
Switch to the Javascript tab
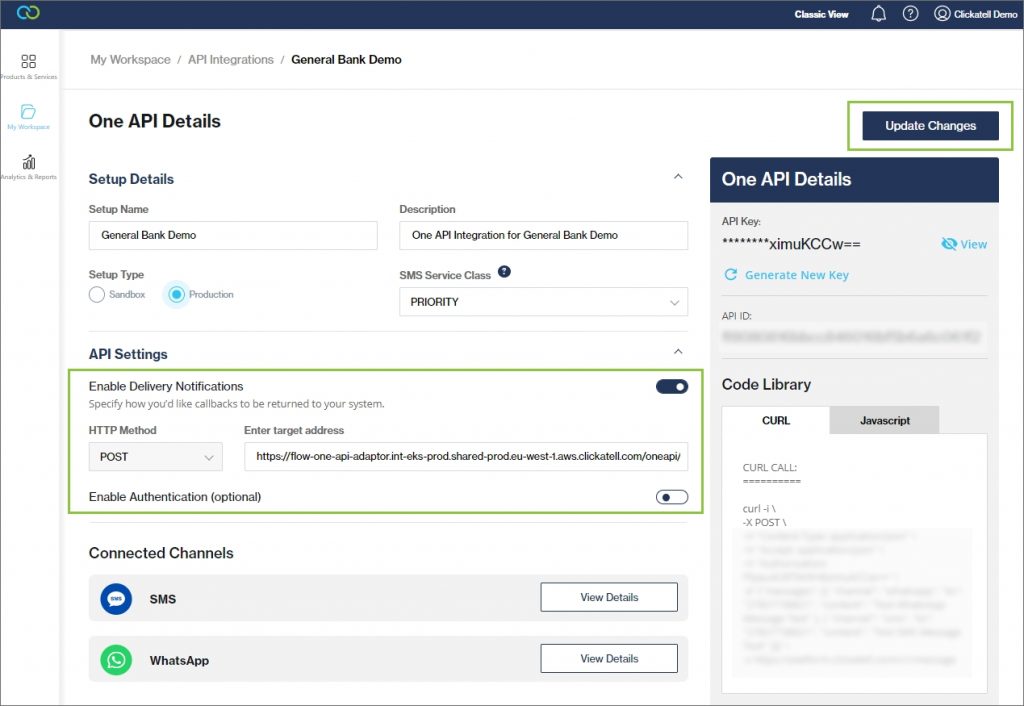pos(884,420)
